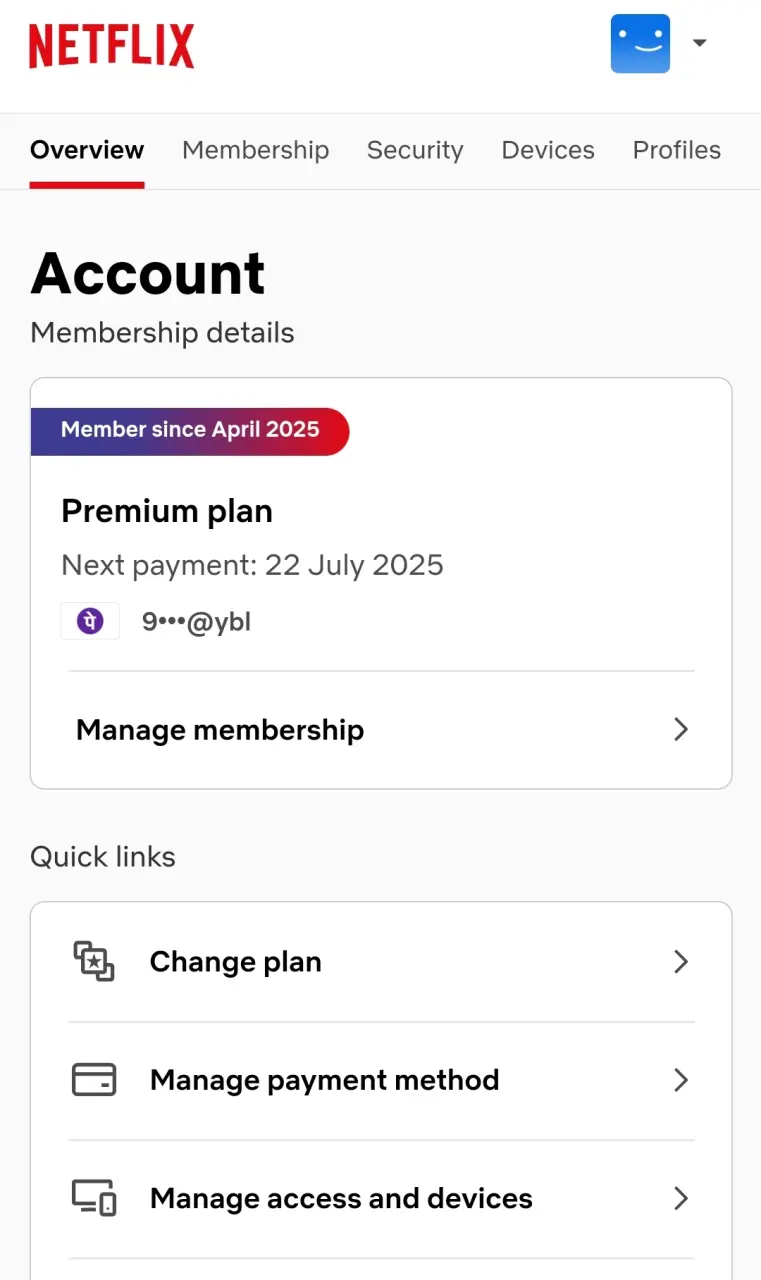Open Manage access and devices

point(381,1198)
